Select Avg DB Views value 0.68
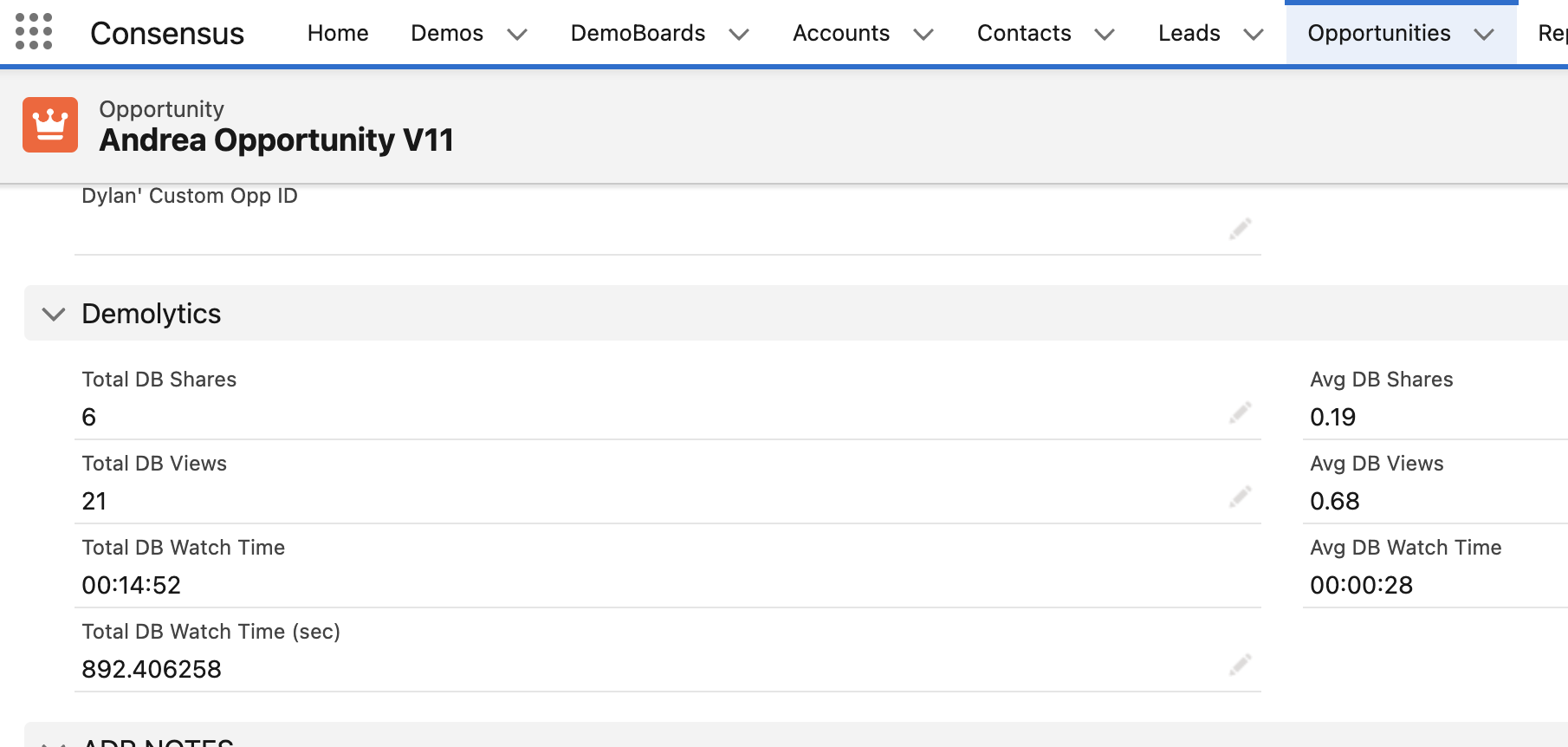Screen dimensions: 1568x747 1335,501
